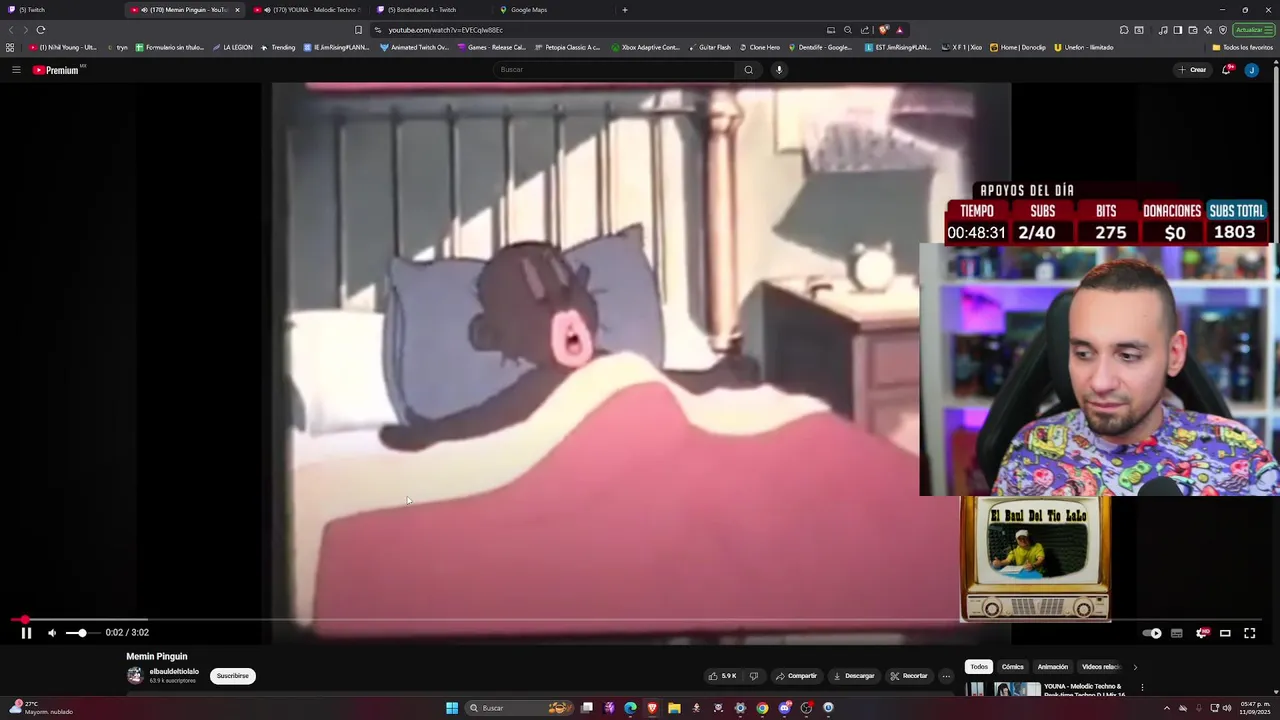Open Clone Hero bookmark
Image resolution: width=1280 pixels, height=720 pixels.
760,47
